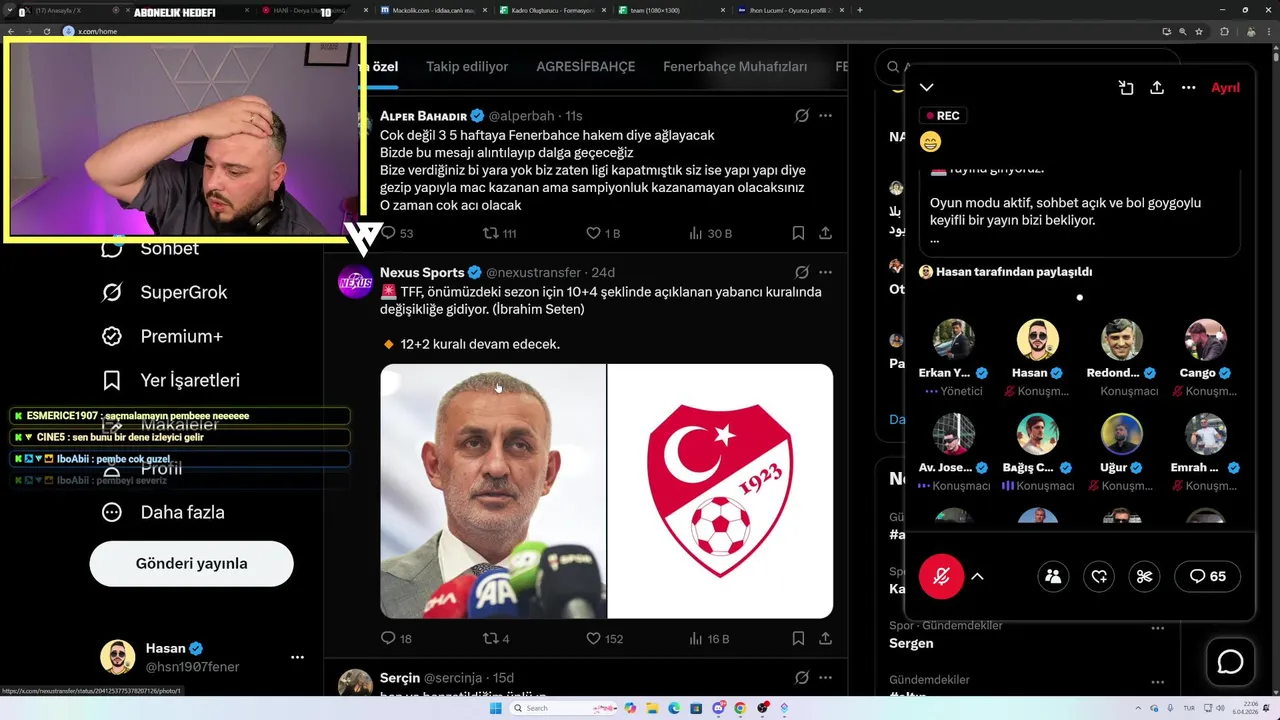Open Serçin's profile name
Screen dimensions: 1280x720
coord(400,678)
